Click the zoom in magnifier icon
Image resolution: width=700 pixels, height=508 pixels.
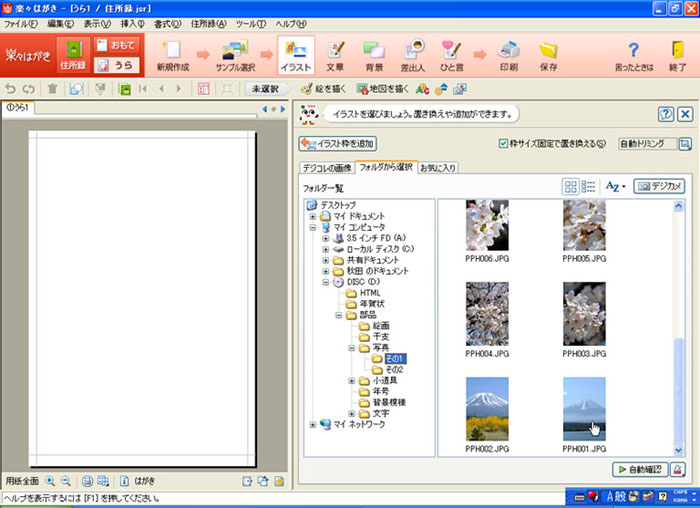click(50, 481)
